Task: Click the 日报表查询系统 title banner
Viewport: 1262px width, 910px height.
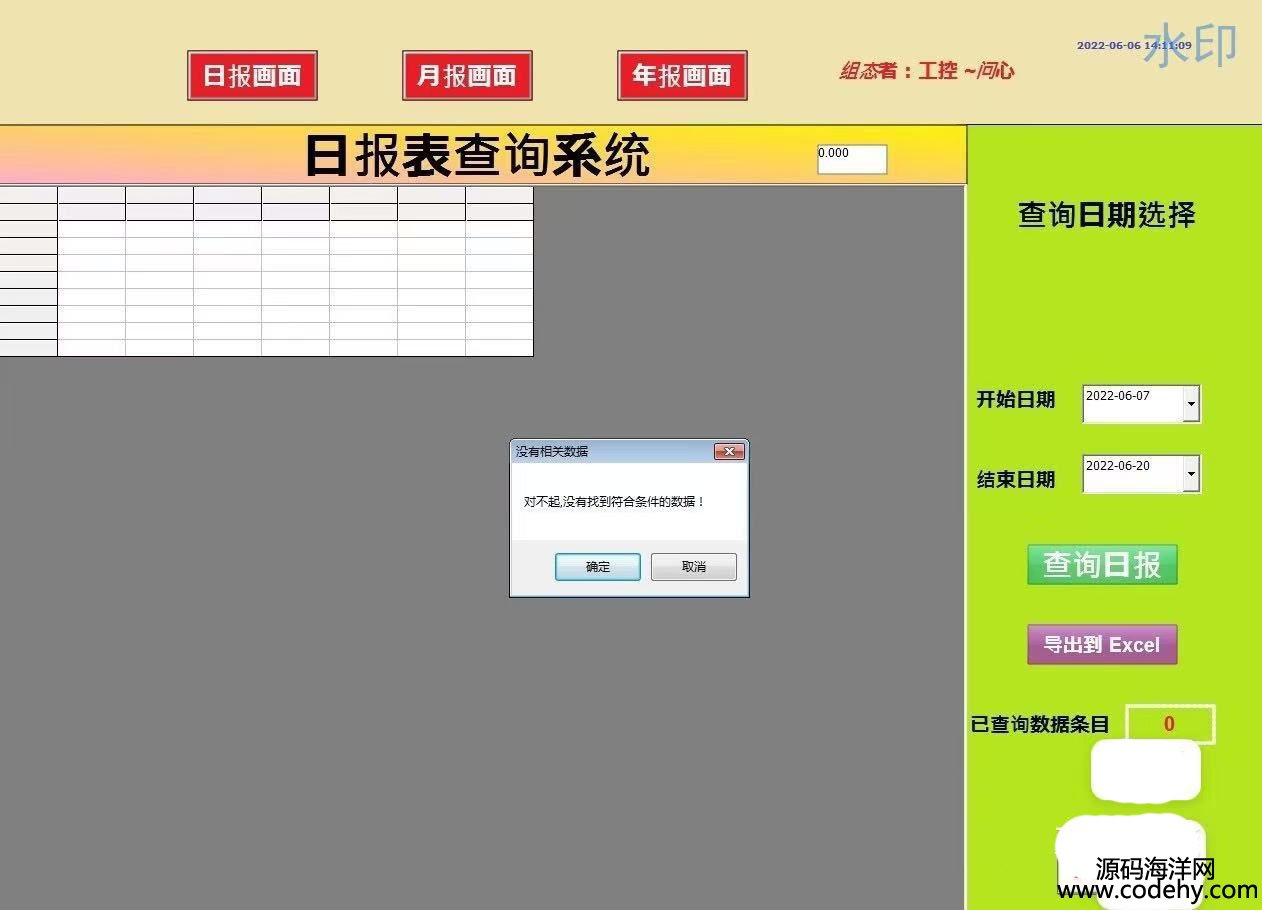Action: [477, 156]
